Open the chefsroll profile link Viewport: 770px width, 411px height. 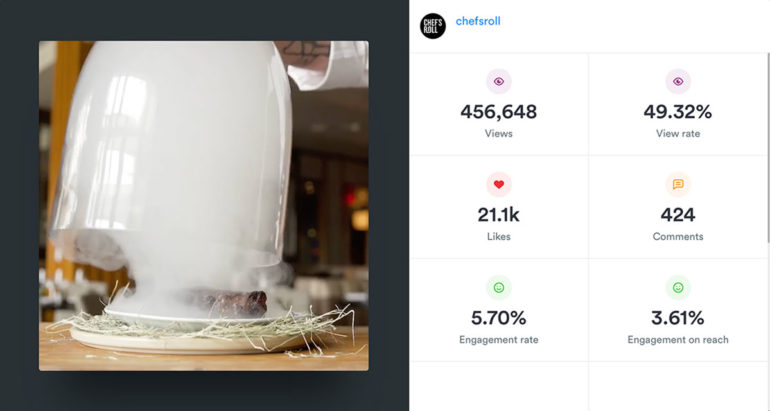tap(478, 21)
